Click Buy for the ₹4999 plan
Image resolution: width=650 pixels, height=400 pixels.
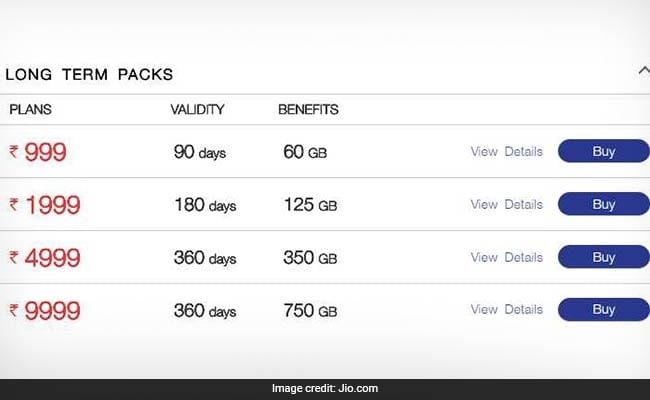click(x=603, y=257)
